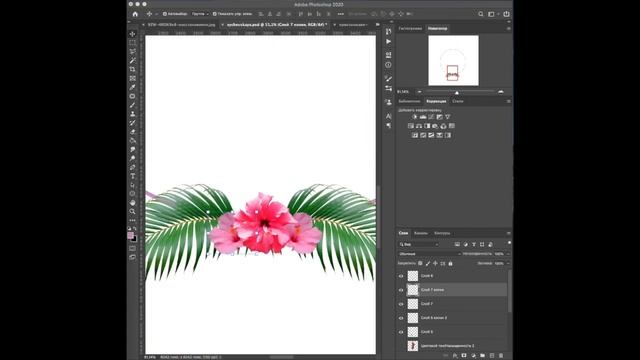The height and width of the screenshot is (360, 640).
Task: Select the Eyedropper tool
Action: (132, 87)
